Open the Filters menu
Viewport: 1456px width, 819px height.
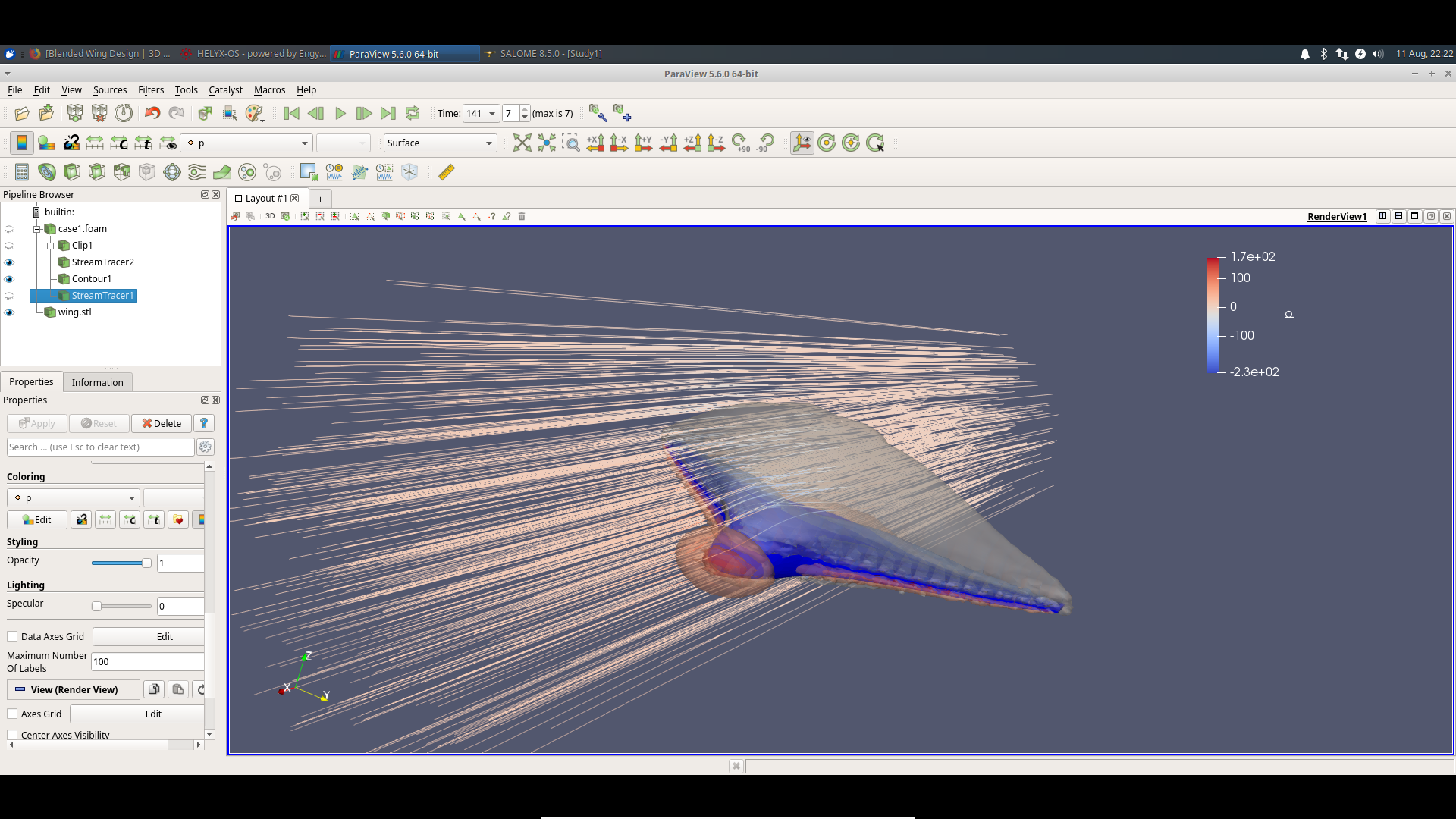(150, 89)
